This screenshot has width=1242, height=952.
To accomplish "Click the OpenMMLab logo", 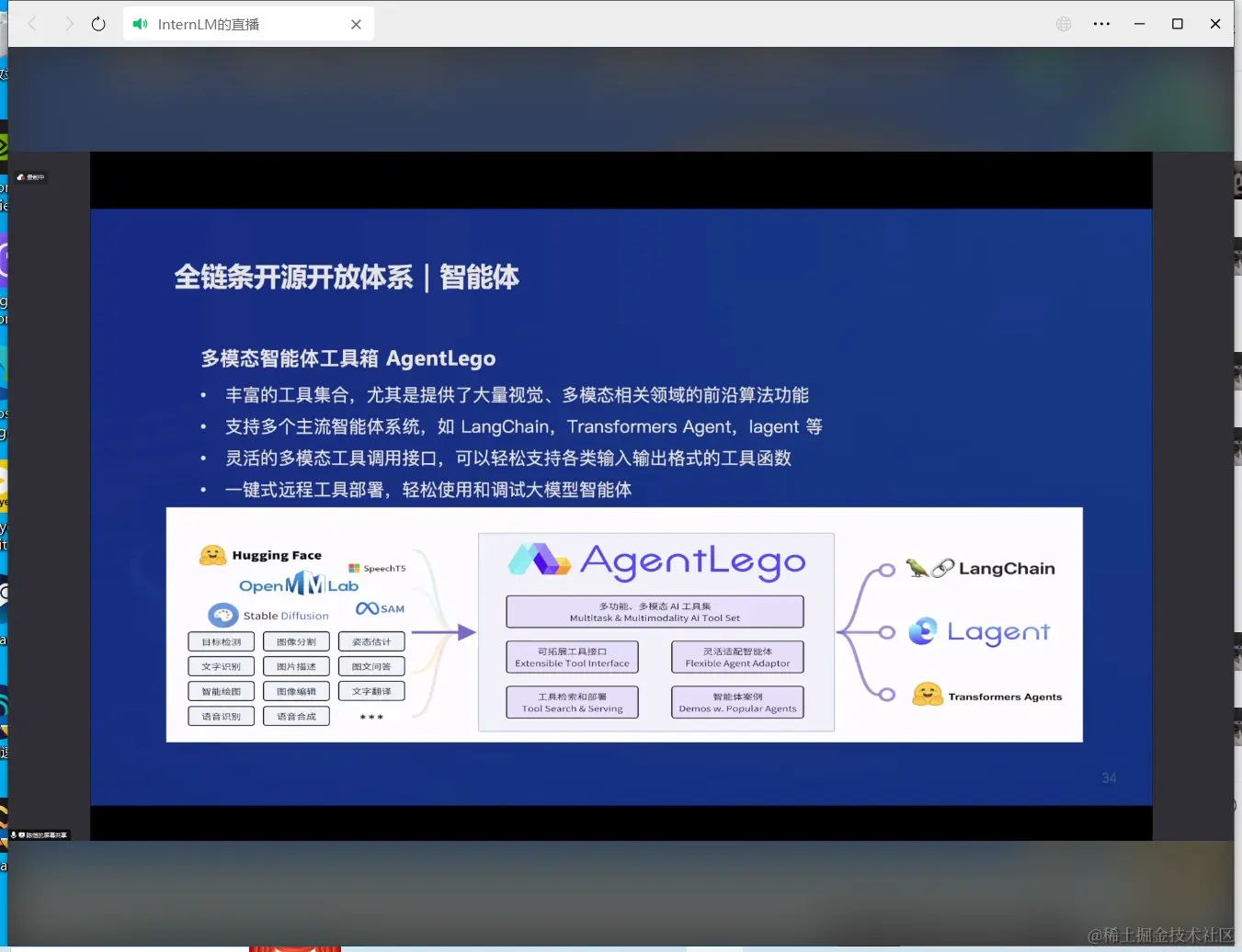I will [299, 584].
